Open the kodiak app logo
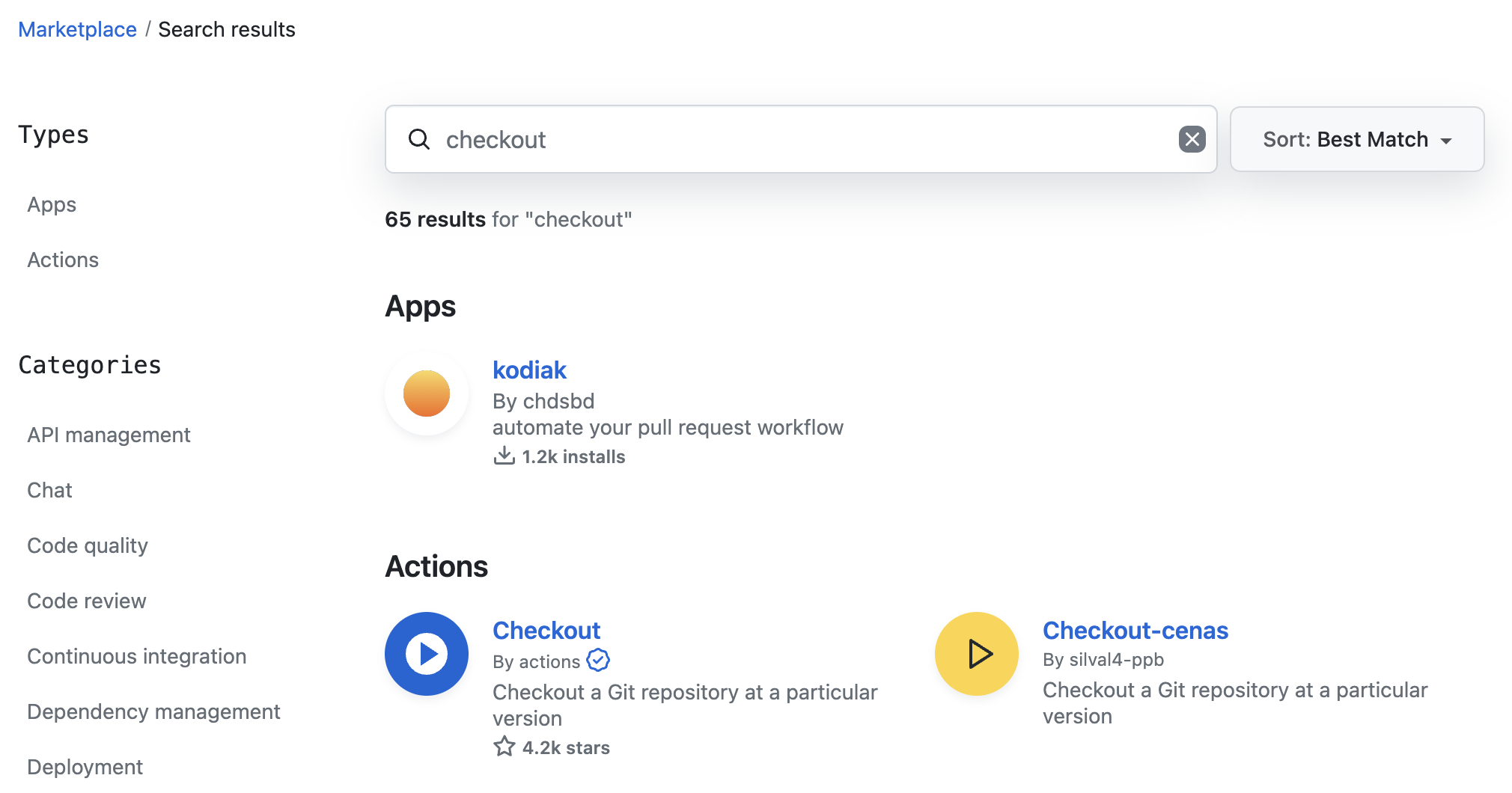This screenshot has height=793, width=1512. (427, 394)
